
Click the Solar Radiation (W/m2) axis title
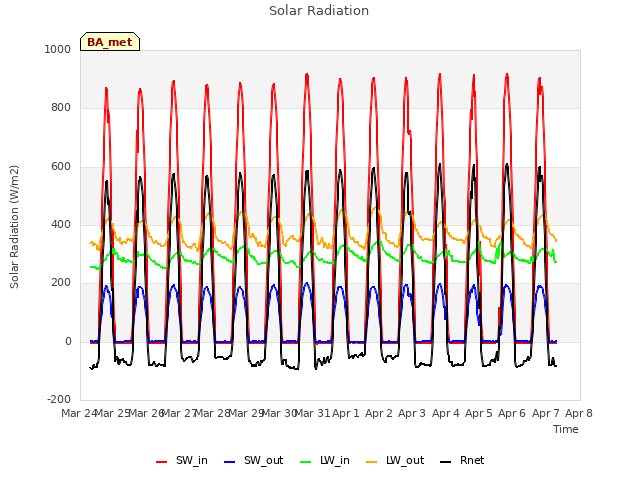pos(14,227)
